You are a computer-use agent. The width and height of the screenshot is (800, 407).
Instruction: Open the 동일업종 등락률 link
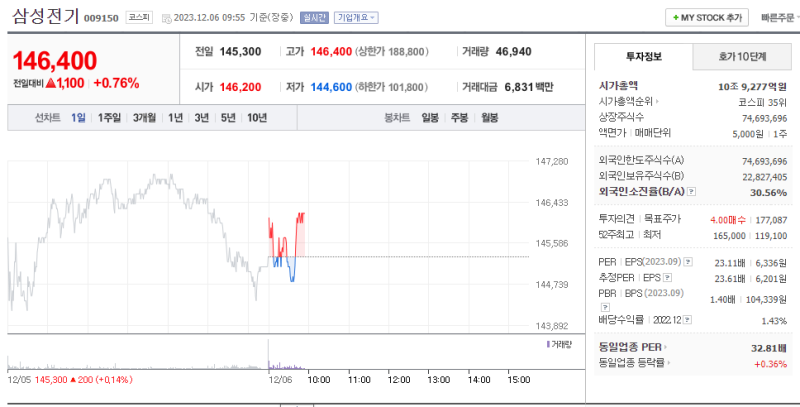(x=632, y=363)
